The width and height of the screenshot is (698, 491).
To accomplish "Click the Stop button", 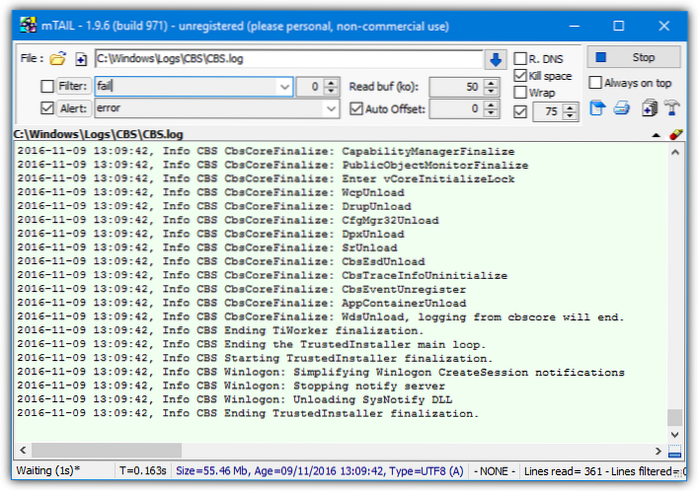I will pyautogui.click(x=634, y=57).
